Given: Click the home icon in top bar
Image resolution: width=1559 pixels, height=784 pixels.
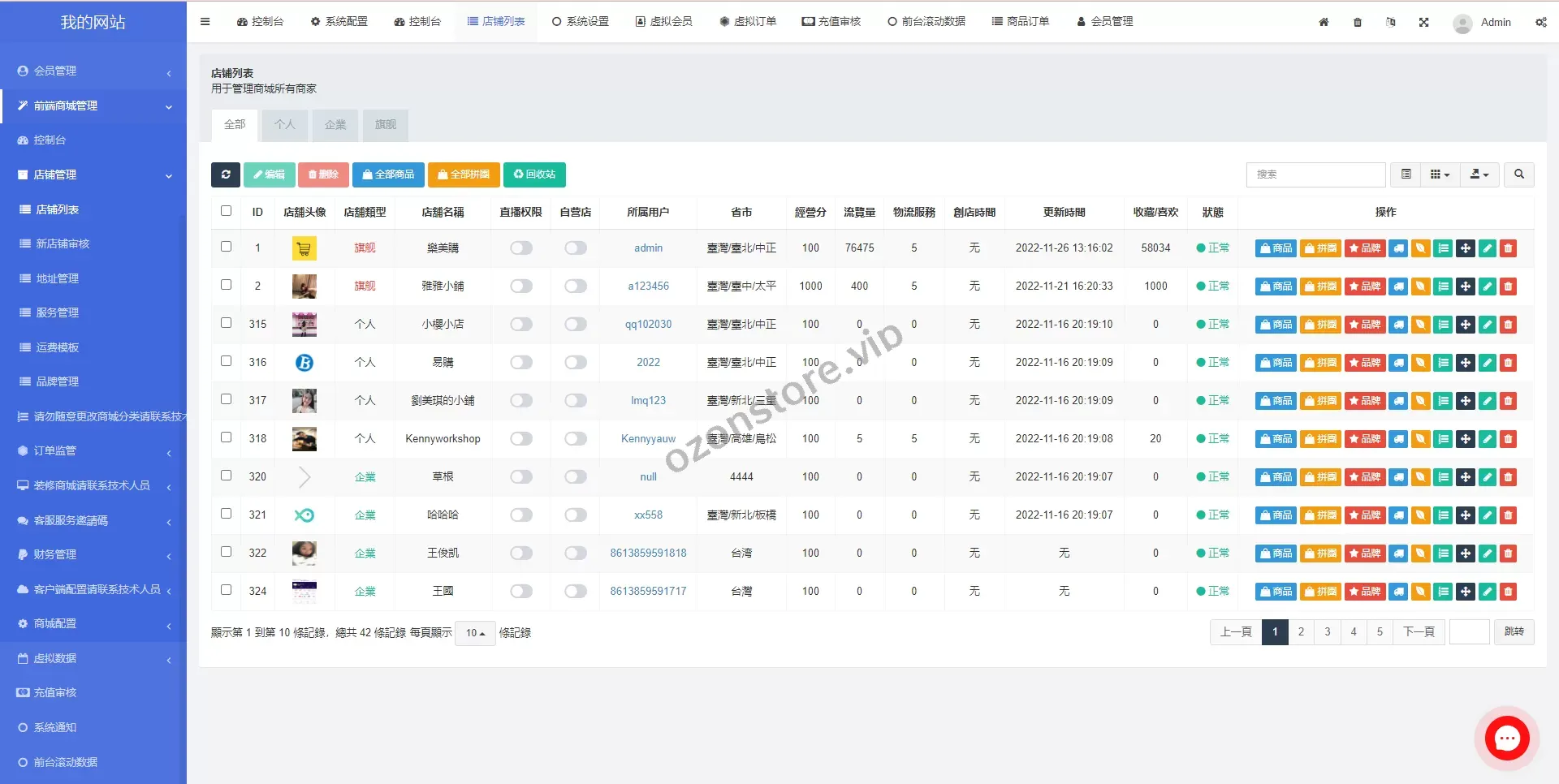Looking at the screenshot, I should point(1324,22).
